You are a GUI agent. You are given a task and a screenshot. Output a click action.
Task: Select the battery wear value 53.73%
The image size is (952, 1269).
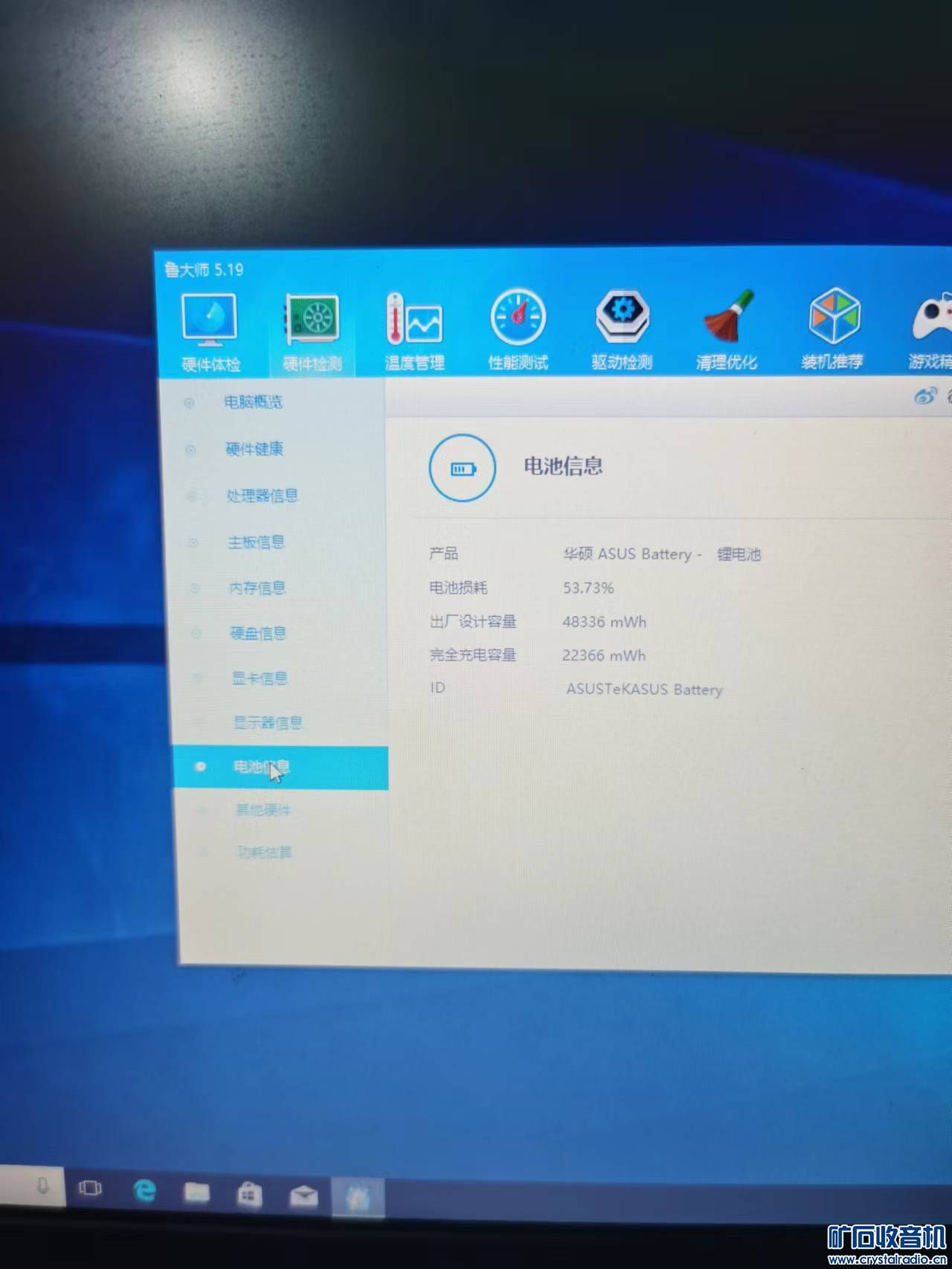coord(588,588)
